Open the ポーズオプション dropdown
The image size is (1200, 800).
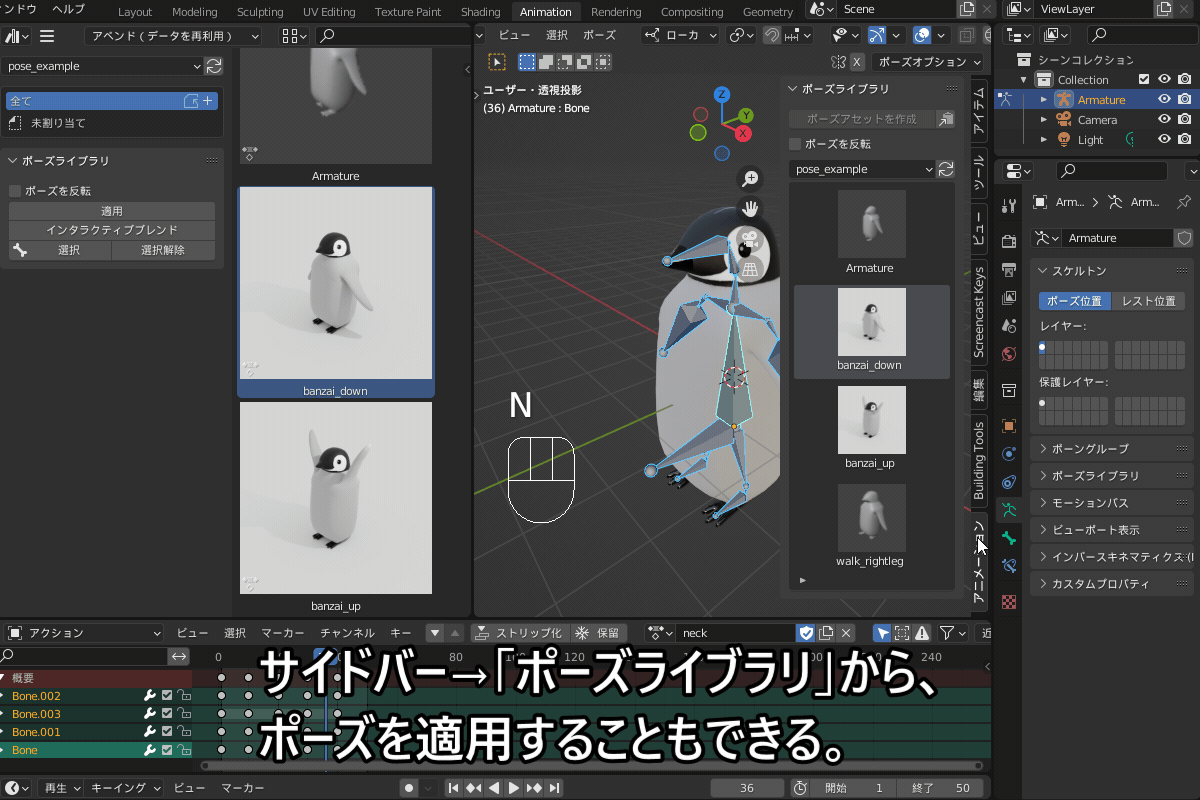[x=925, y=61]
